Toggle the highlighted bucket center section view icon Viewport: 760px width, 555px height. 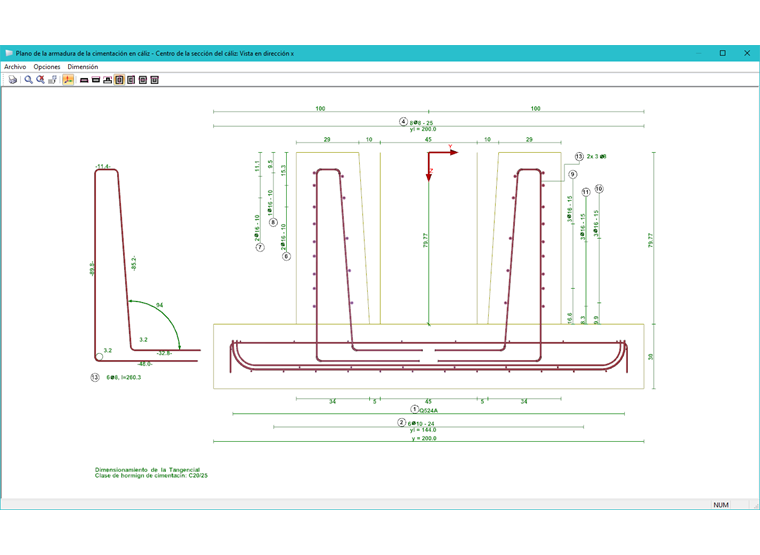[119, 80]
